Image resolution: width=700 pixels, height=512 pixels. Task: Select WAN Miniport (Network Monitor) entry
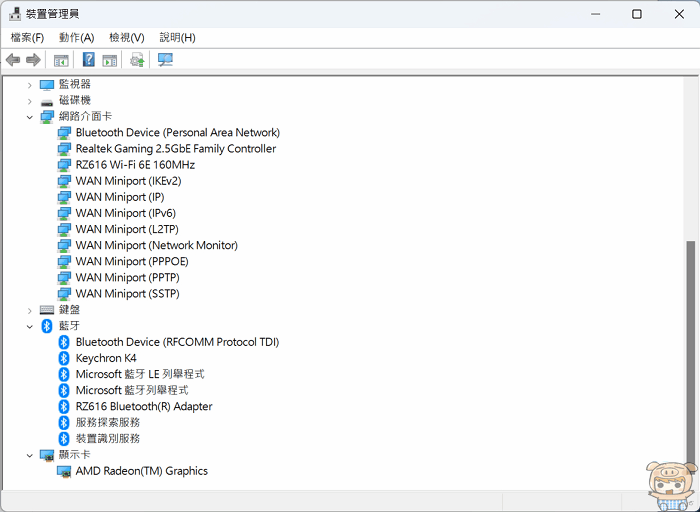click(157, 245)
